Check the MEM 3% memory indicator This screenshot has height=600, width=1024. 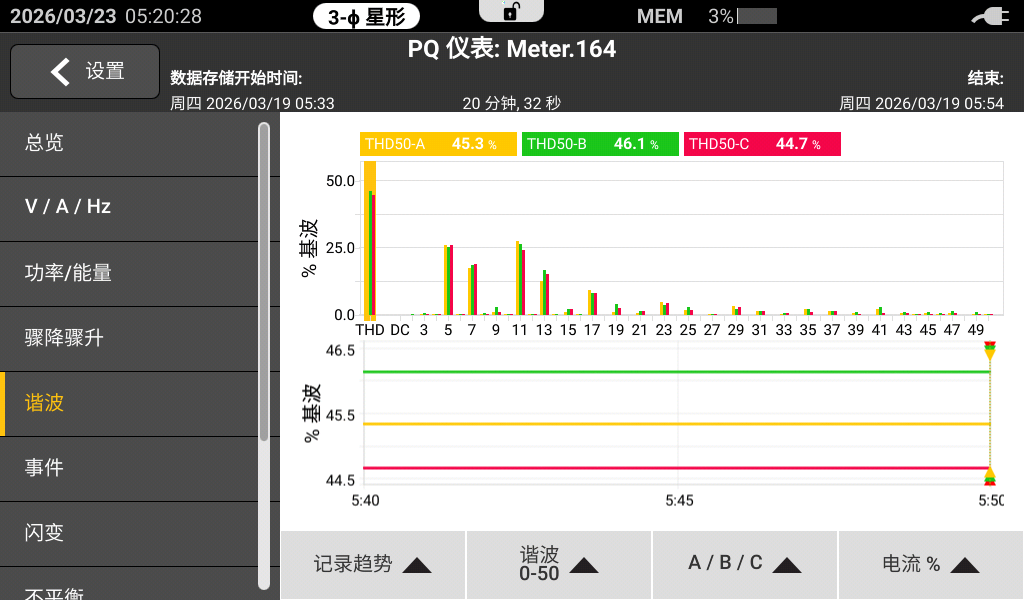[x=707, y=16]
